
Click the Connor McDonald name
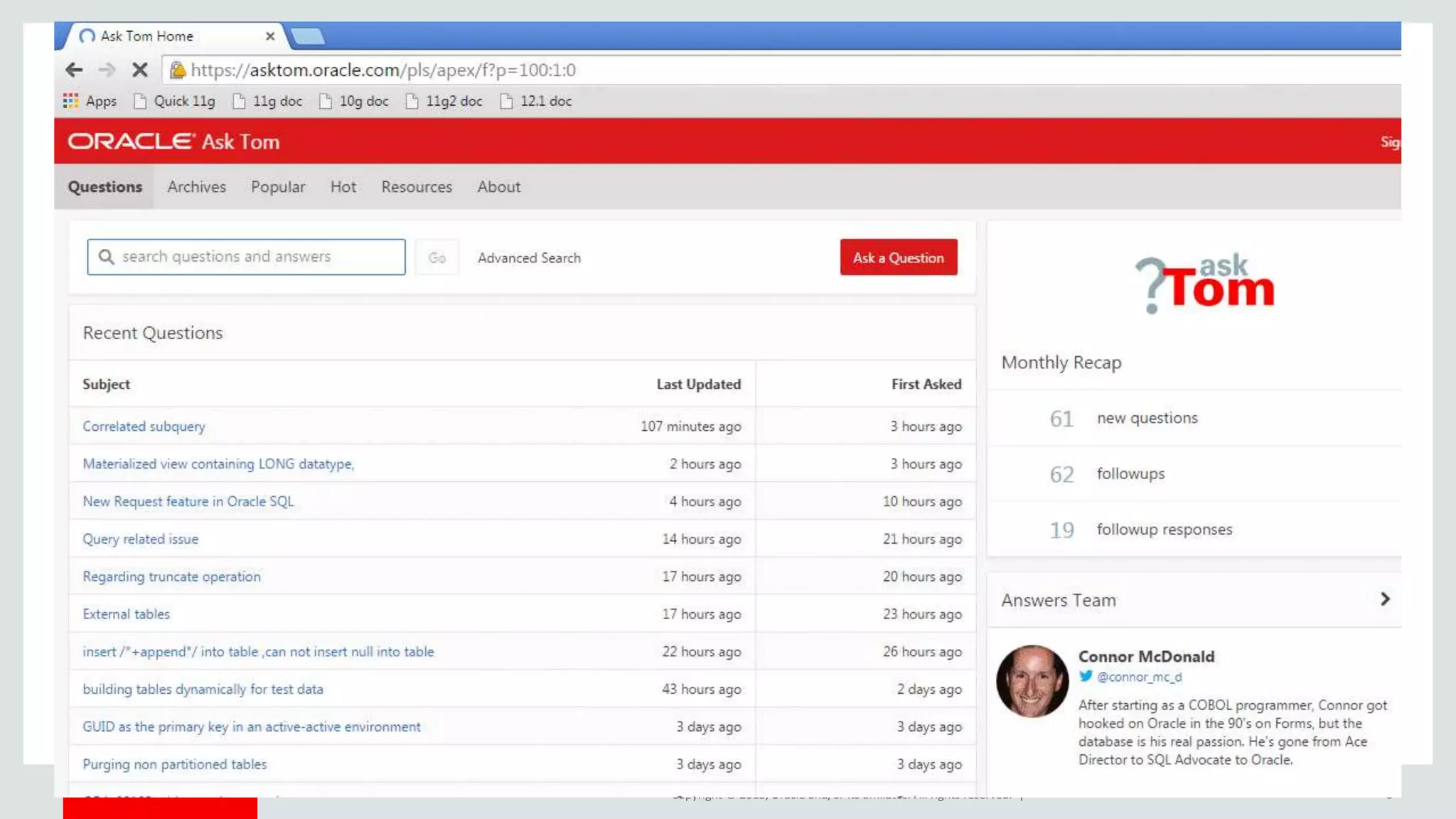[x=1146, y=656]
